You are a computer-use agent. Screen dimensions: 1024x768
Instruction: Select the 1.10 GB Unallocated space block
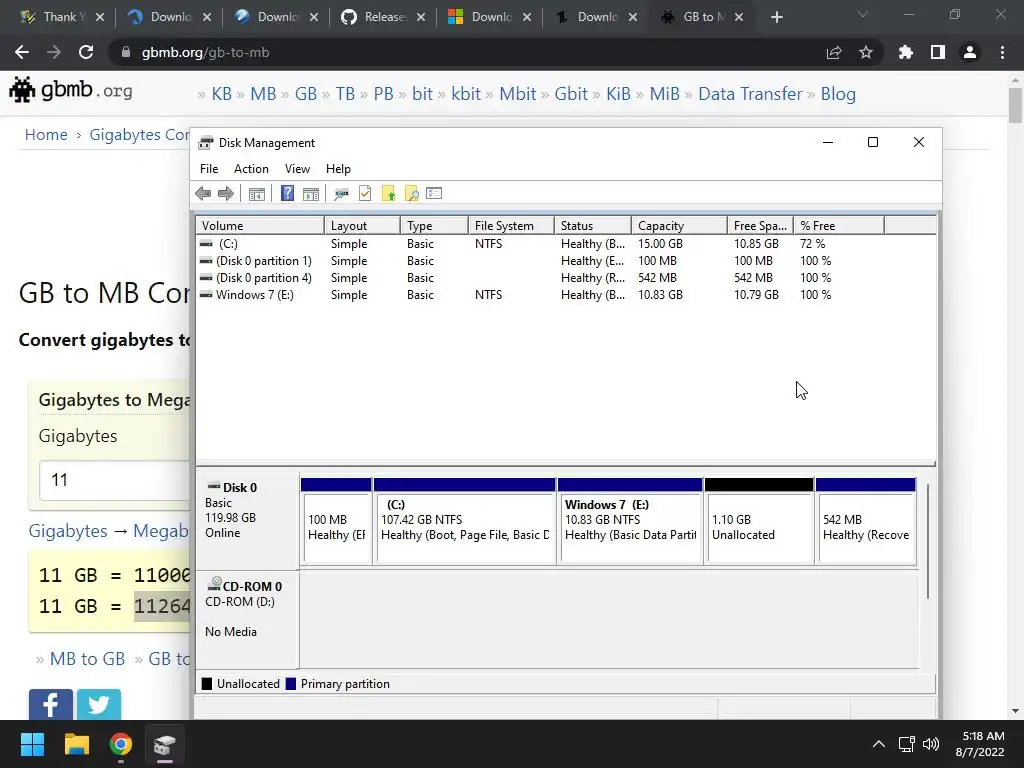tap(759, 521)
